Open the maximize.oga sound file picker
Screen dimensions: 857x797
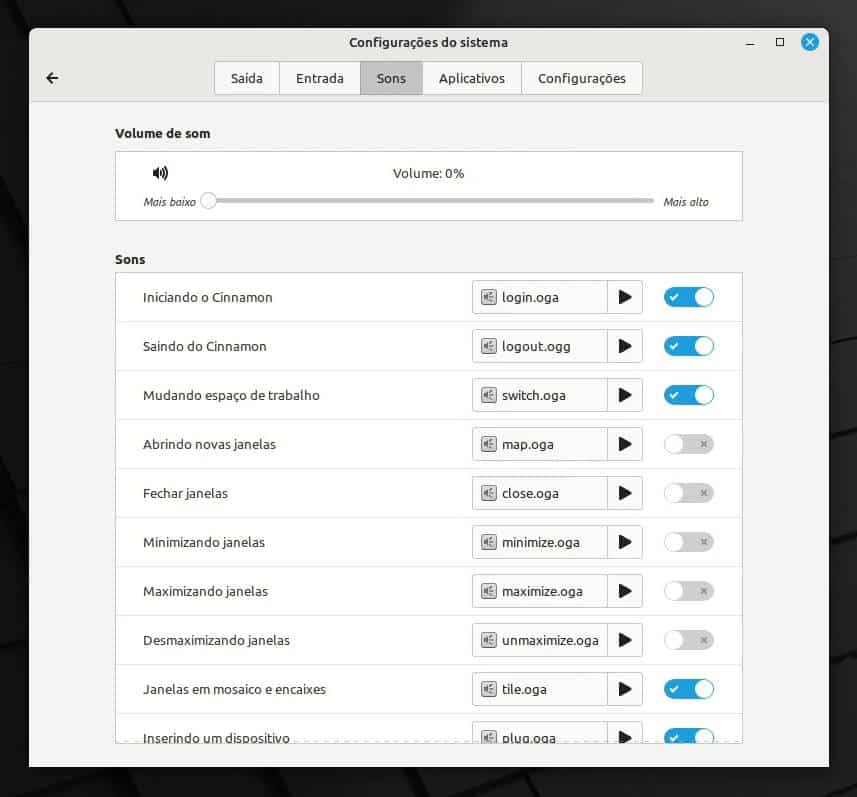coord(540,591)
